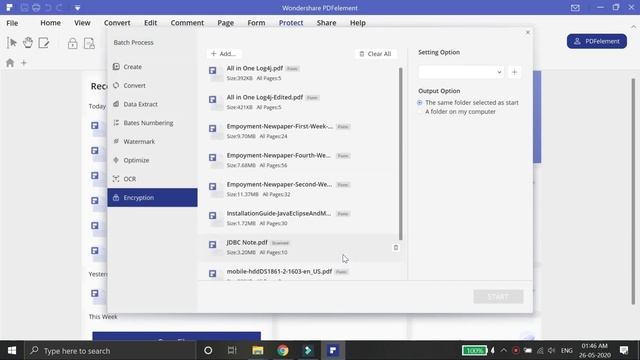This screenshot has width=640, height=360.
Task: Open the View ribbon tab
Action: (x=82, y=23)
